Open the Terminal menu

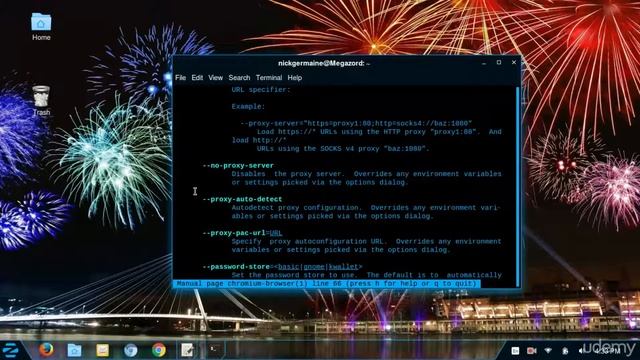269,78
